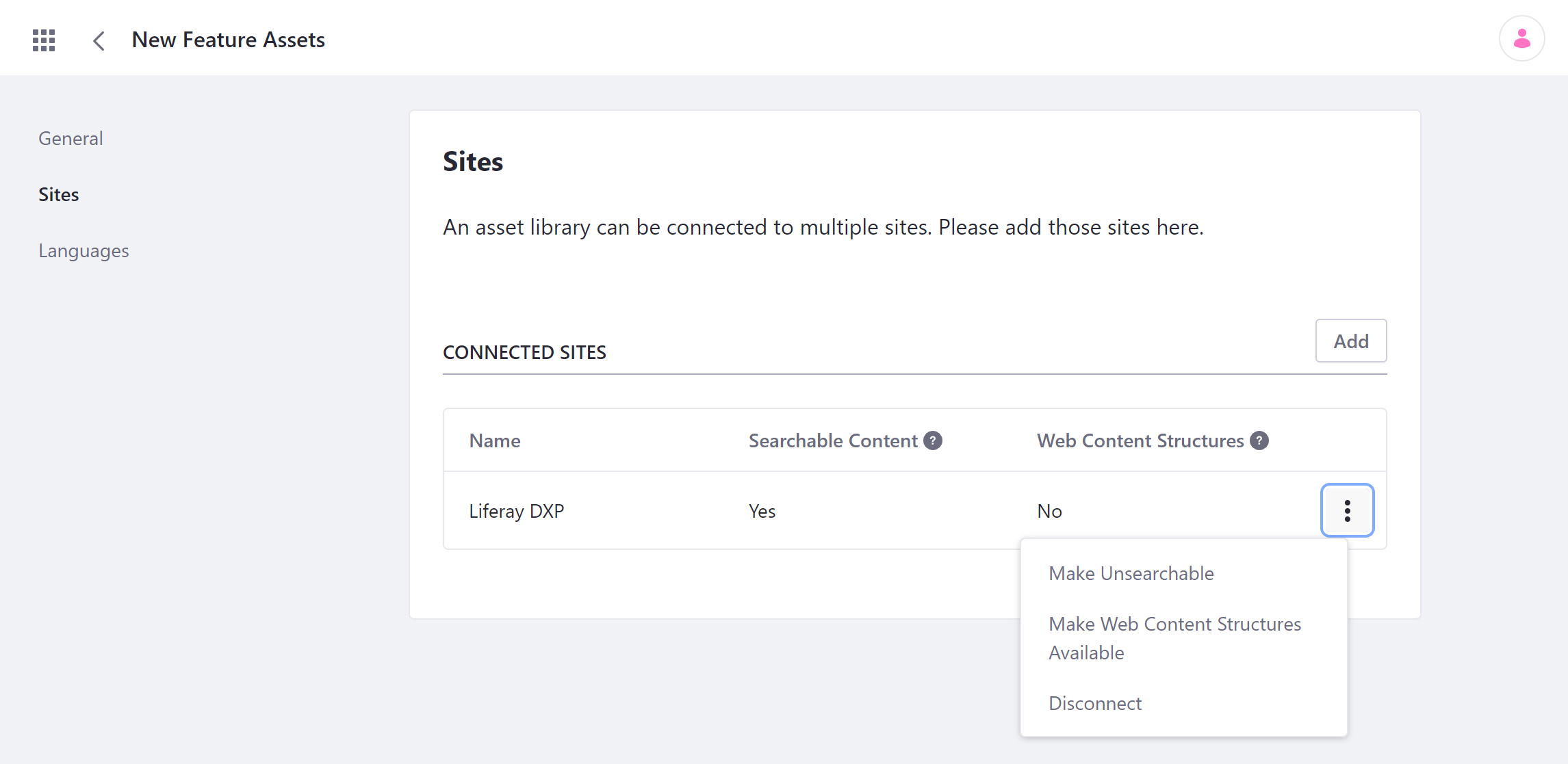Viewport: 1568px width, 764px height.
Task: Select the Sites left sidebar item
Action: (59, 194)
